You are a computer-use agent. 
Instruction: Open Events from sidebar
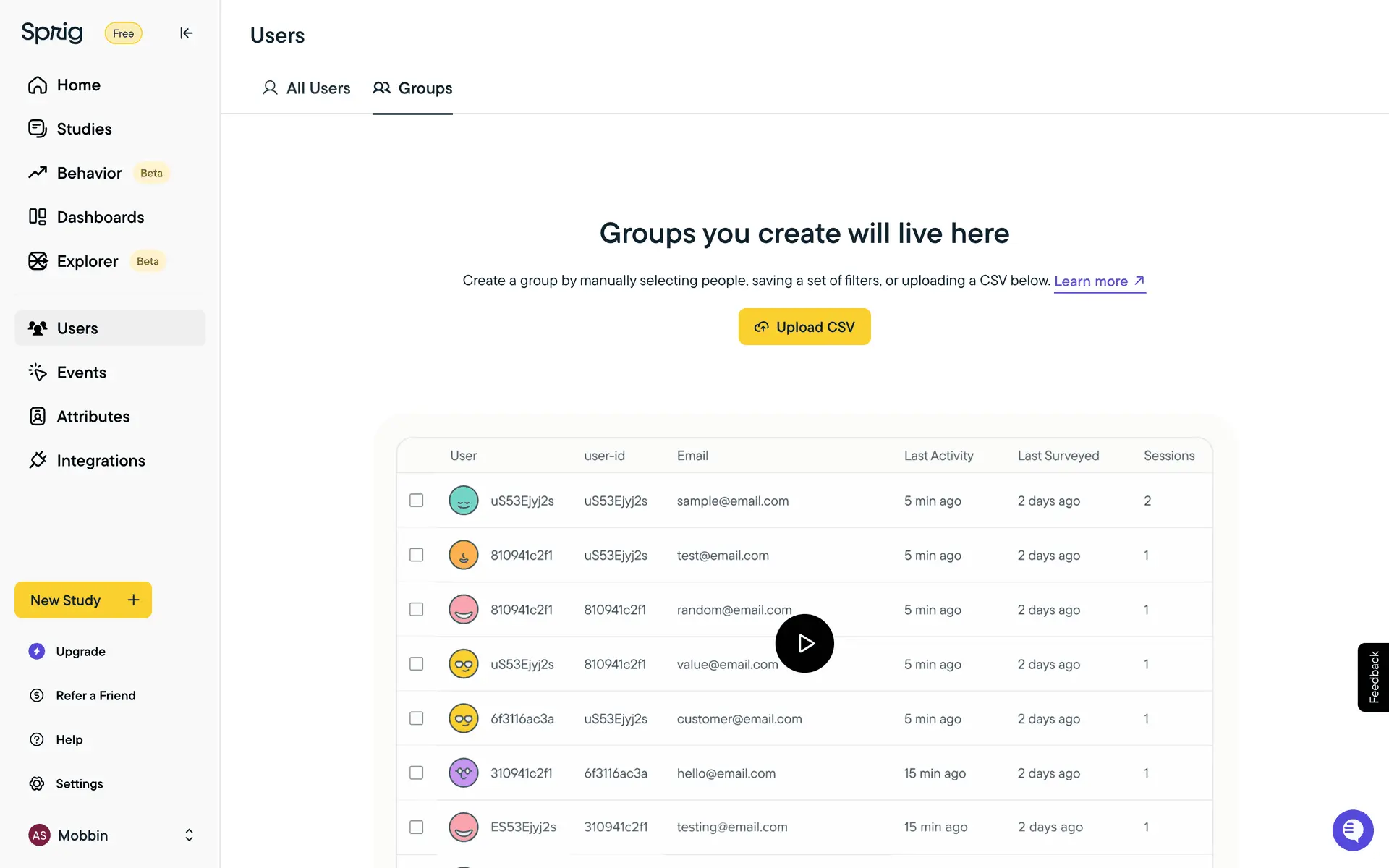(81, 373)
